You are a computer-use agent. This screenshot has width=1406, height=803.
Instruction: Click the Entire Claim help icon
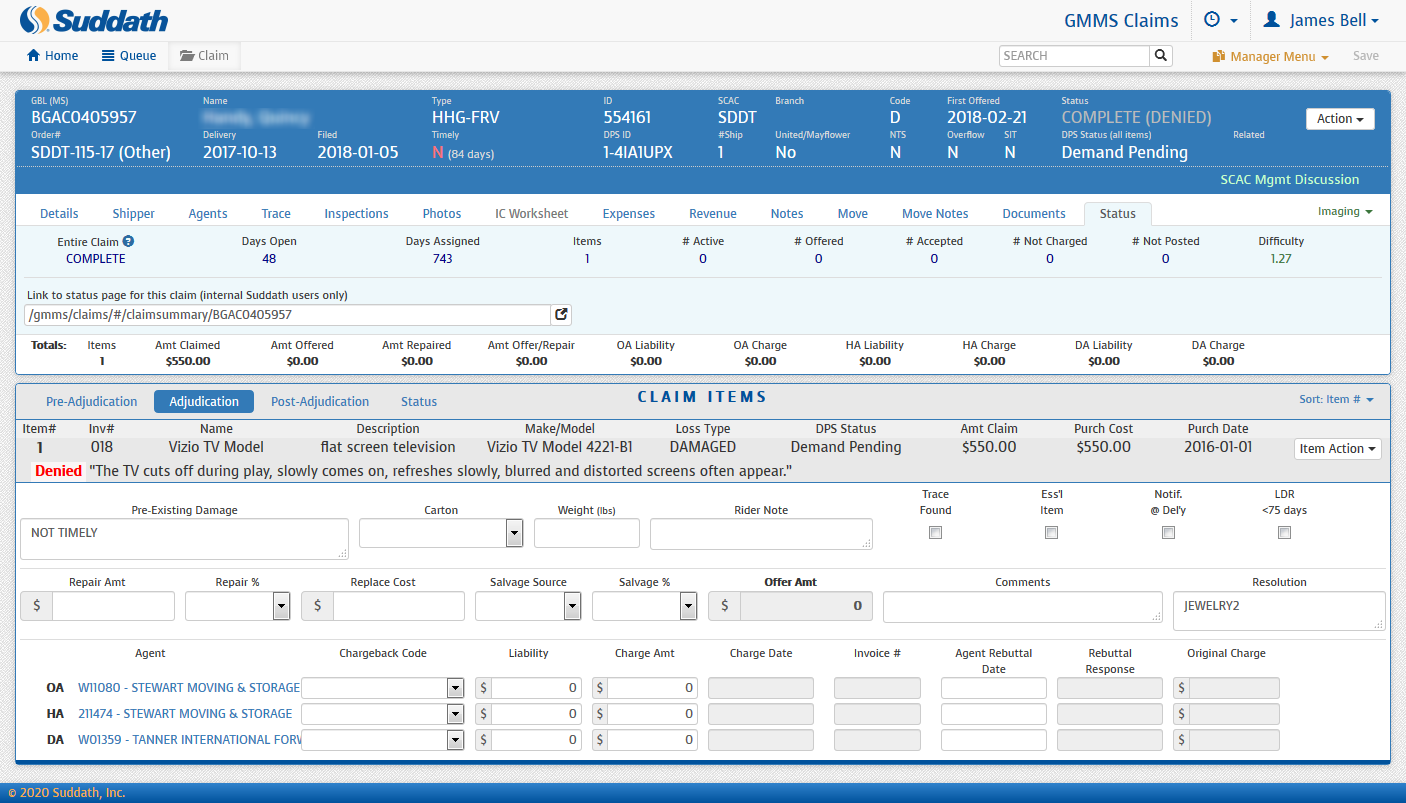click(129, 241)
